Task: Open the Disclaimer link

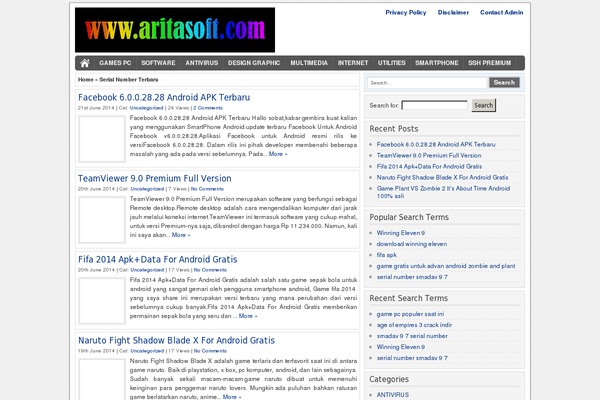Action: click(x=453, y=12)
